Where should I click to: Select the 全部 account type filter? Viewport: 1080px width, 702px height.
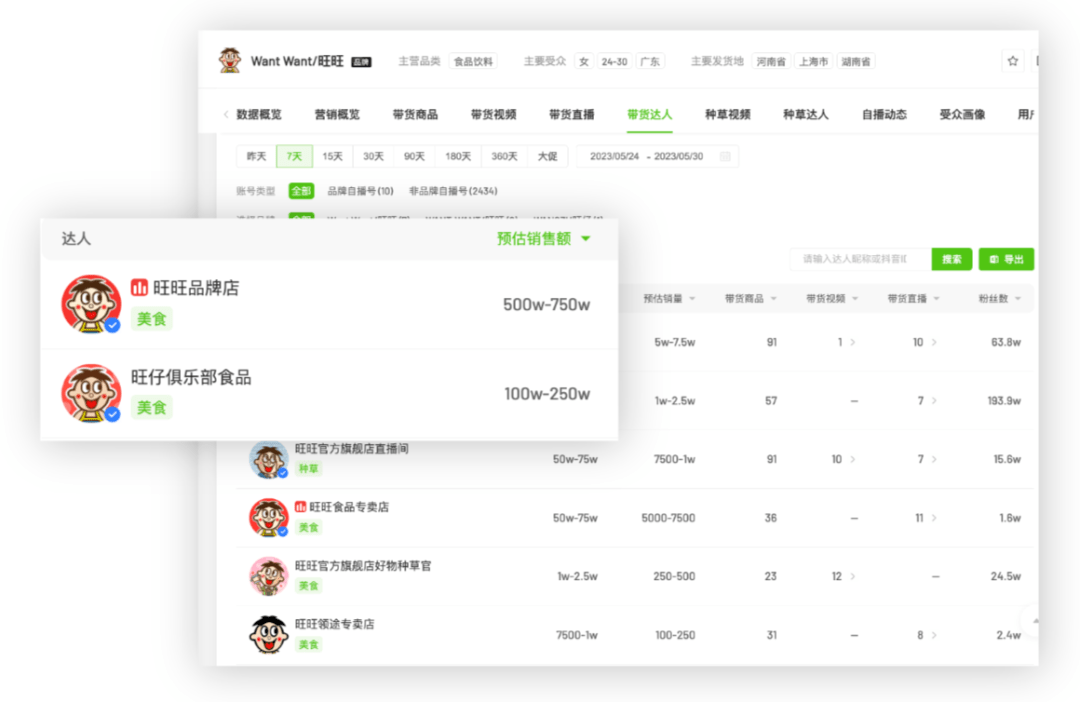pyautogui.click(x=301, y=191)
